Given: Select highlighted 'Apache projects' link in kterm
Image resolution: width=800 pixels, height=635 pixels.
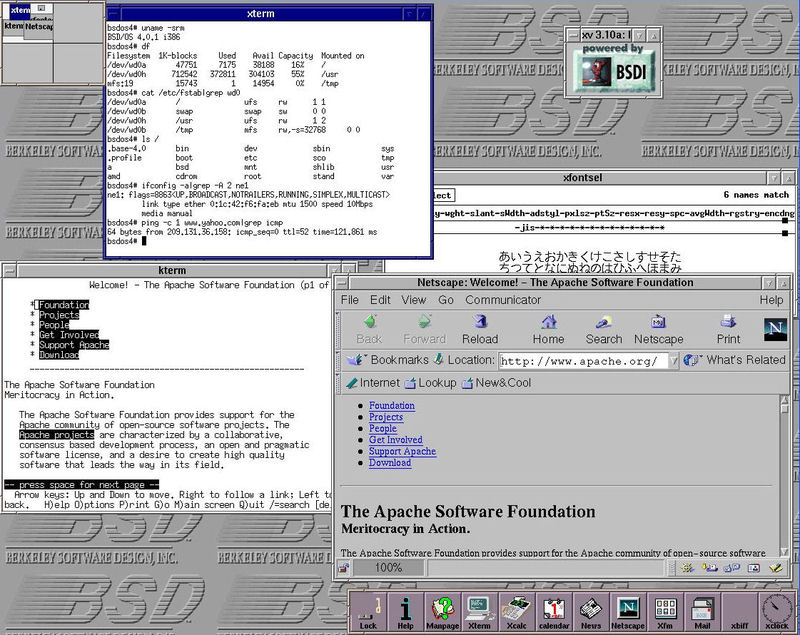Looking at the screenshot, I should click(x=57, y=435).
